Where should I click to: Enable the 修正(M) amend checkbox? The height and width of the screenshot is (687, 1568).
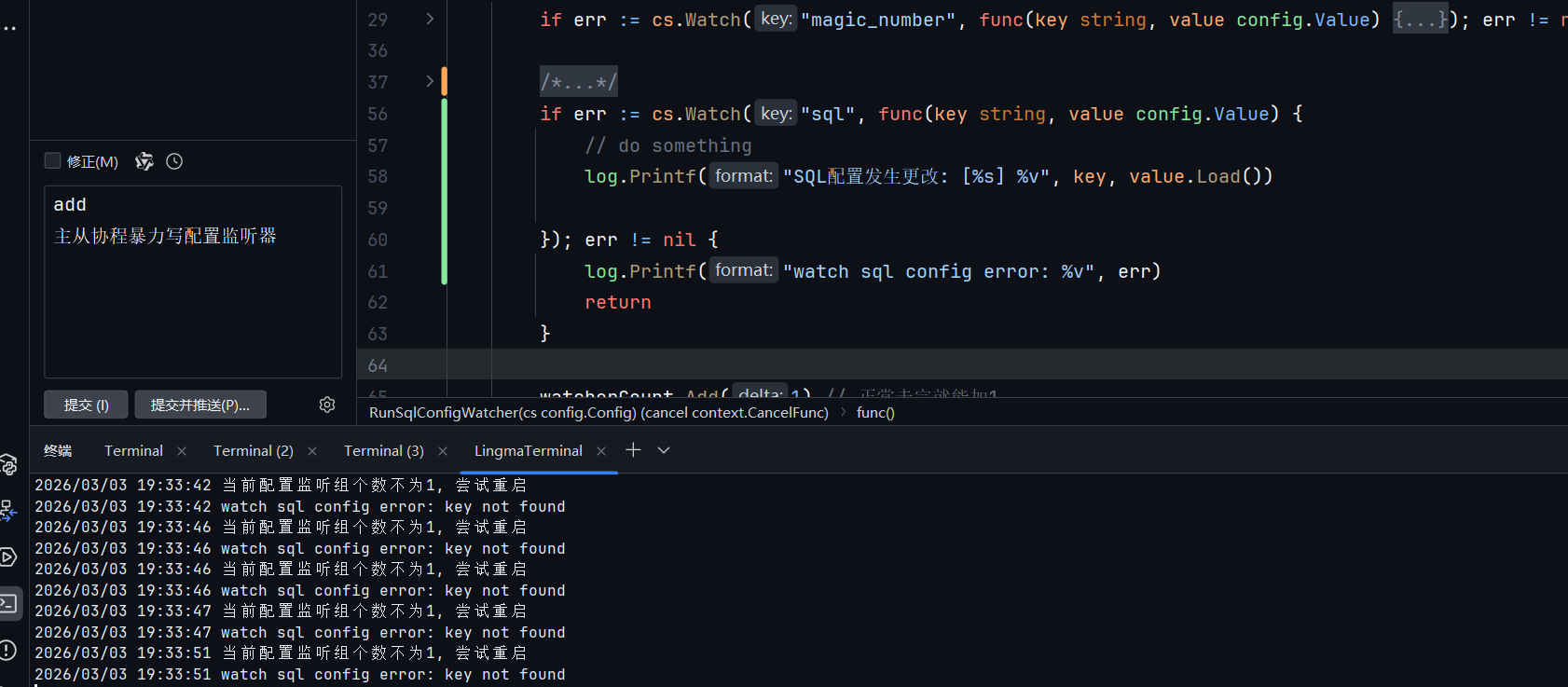pos(53,161)
